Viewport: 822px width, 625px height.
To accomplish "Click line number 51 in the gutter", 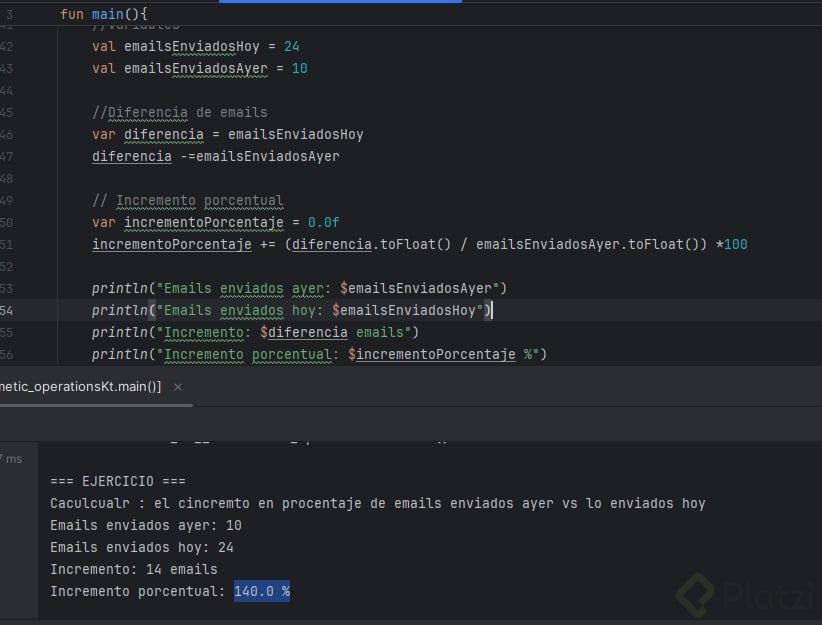I will click(7, 244).
